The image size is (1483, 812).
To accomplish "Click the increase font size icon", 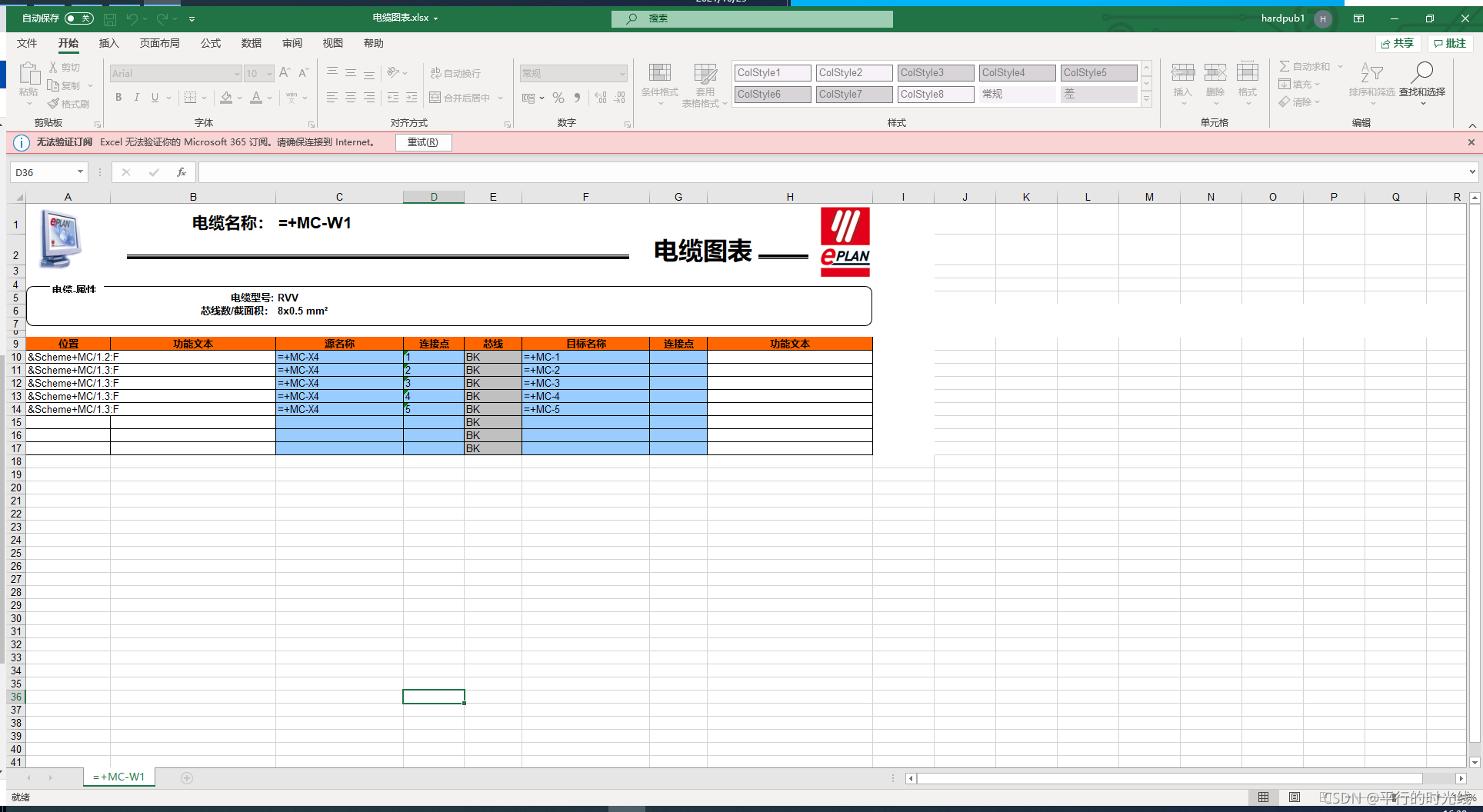I will (285, 73).
